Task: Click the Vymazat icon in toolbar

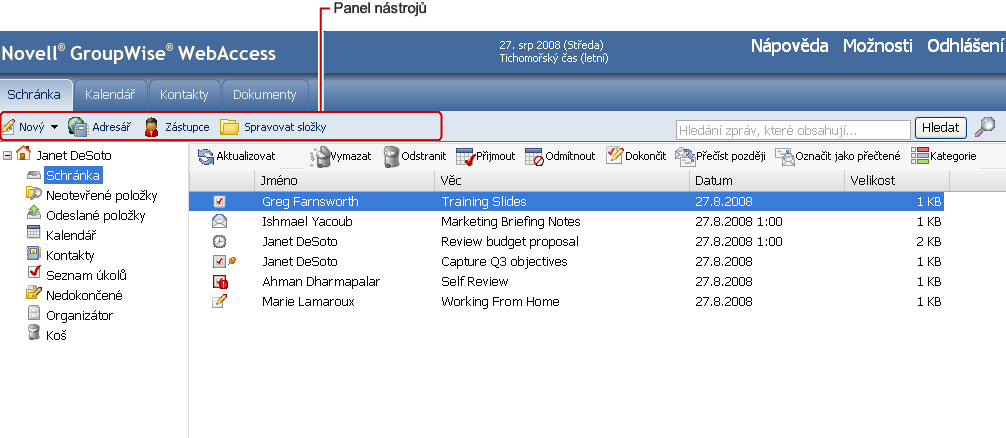Action: pos(320,156)
